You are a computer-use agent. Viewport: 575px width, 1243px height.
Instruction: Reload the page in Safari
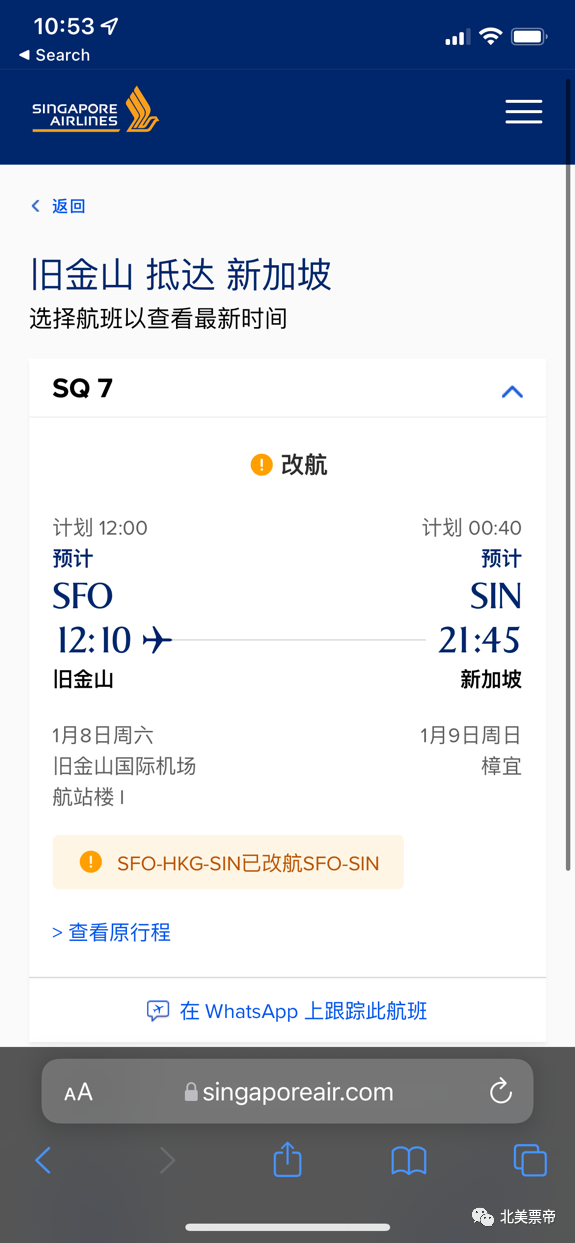click(x=501, y=1091)
